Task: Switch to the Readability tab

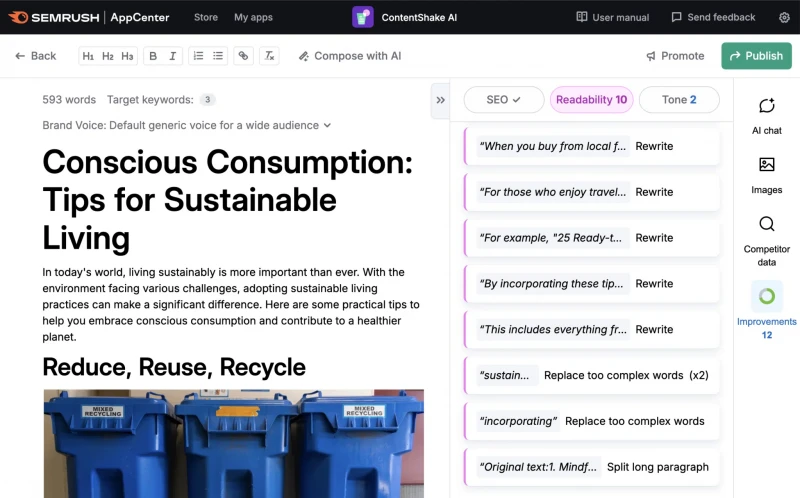Action: point(591,100)
